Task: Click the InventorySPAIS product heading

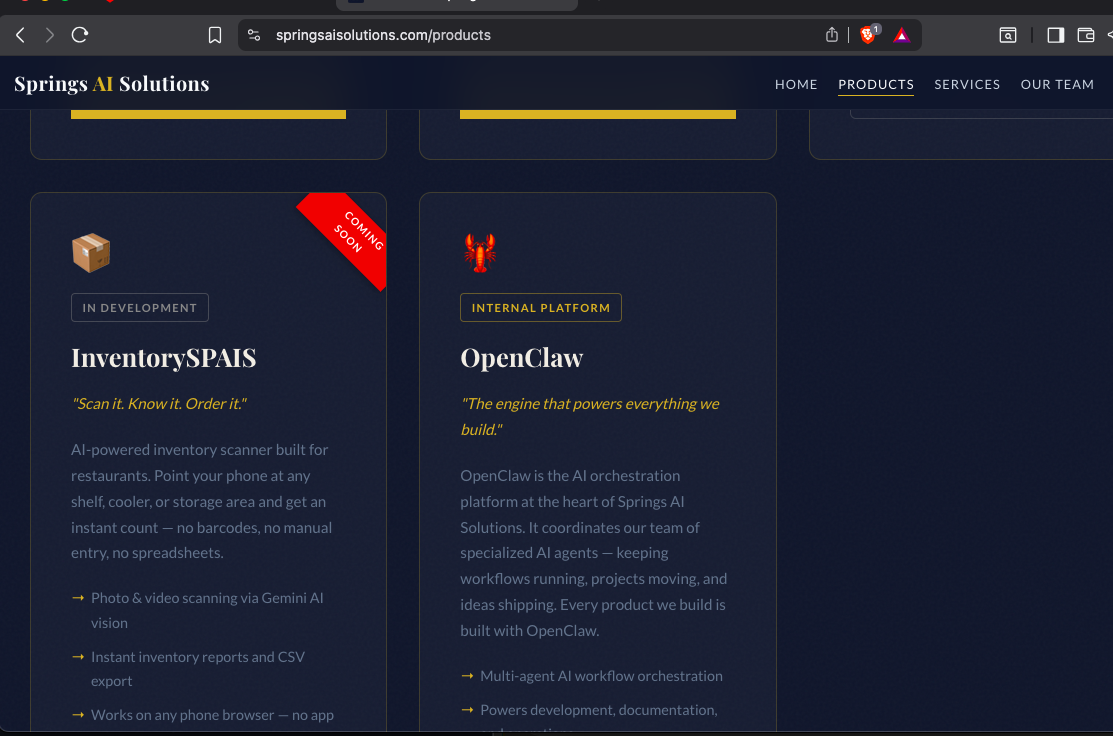Action: [164, 358]
